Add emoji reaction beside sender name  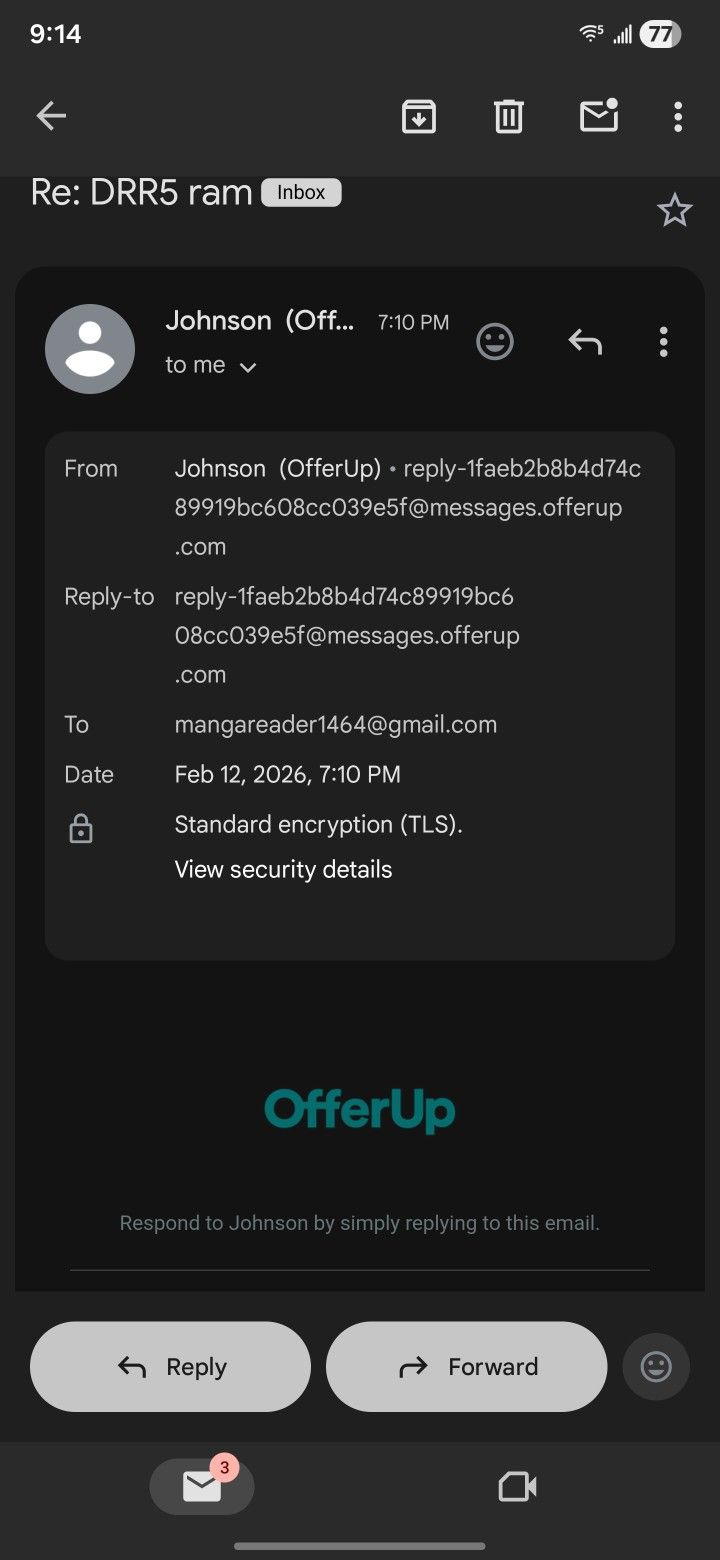(494, 342)
